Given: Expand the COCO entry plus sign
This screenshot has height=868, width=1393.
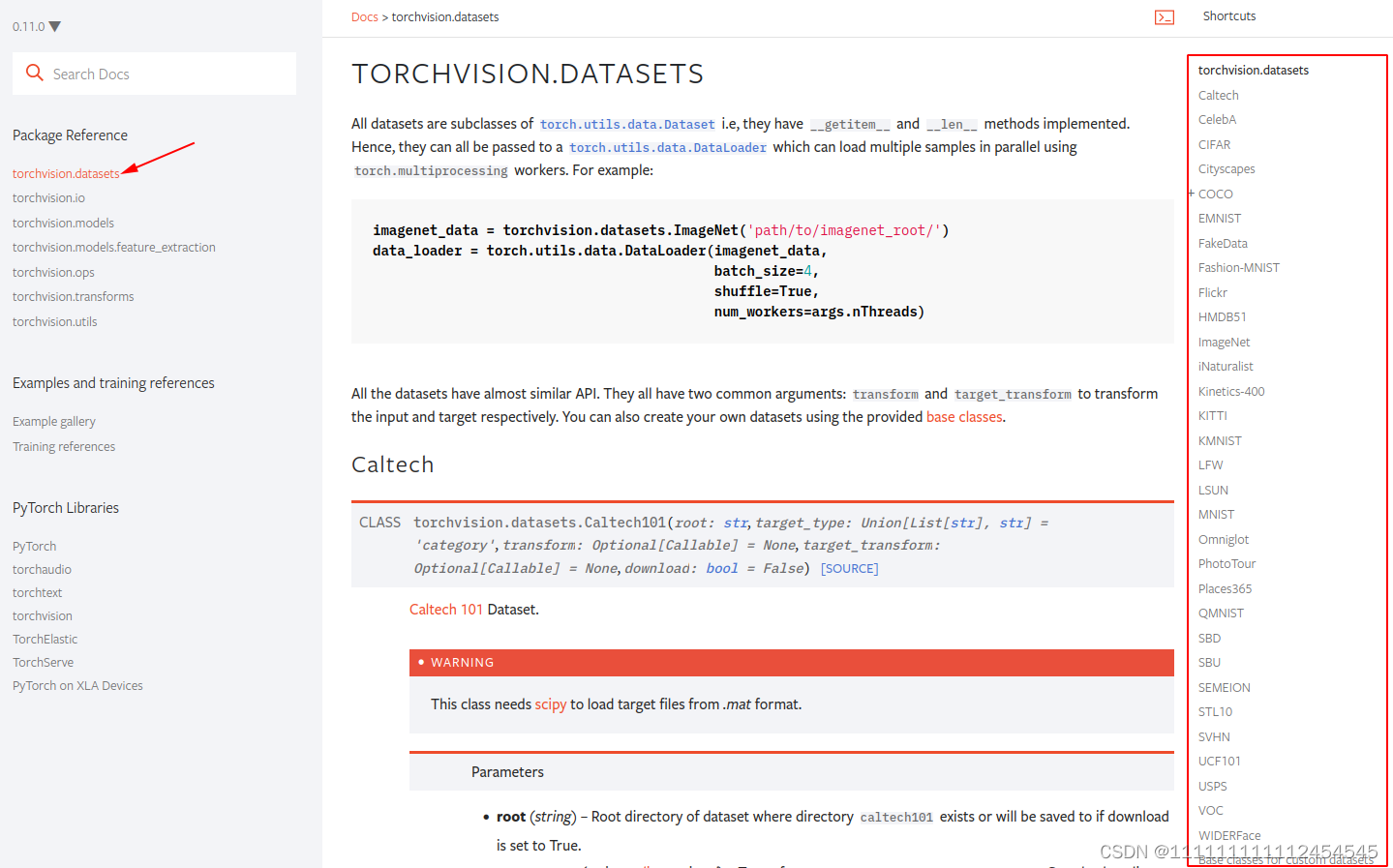Looking at the screenshot, I should (1192, 194).
